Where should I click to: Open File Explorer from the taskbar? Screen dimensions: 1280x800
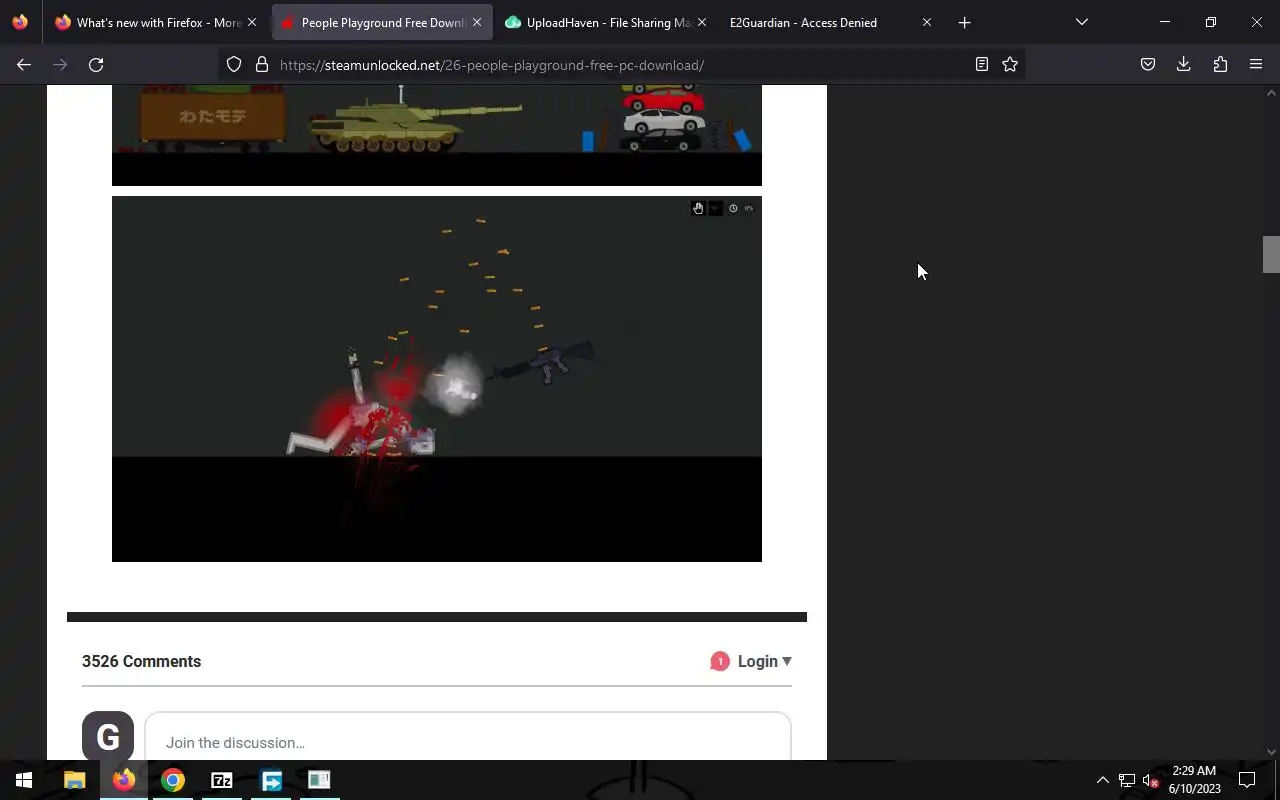click(x=74, y=780)
